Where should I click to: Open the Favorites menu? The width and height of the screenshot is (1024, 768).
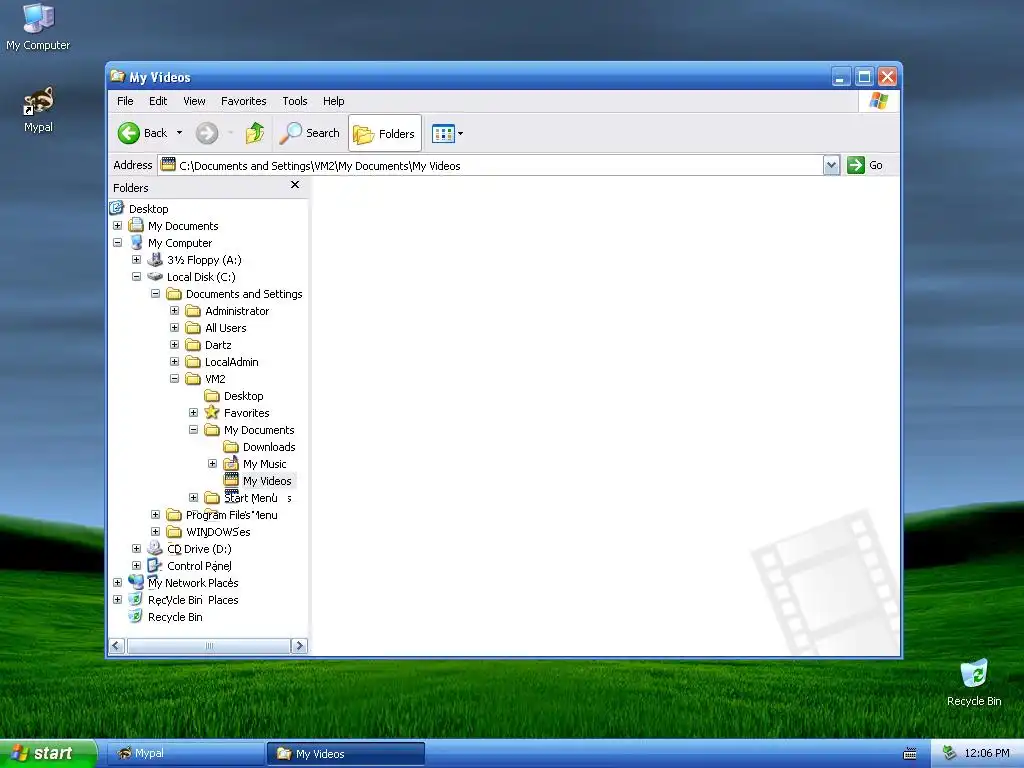[x=244, y=101]
